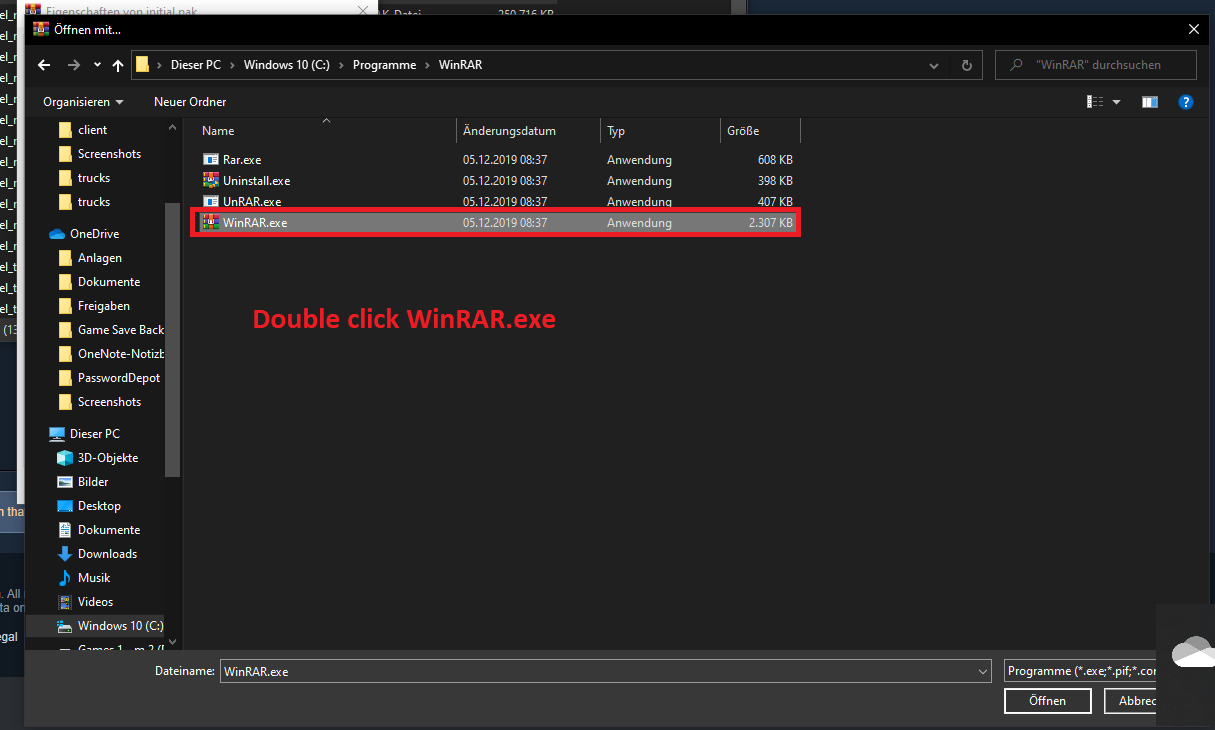
Task: Select OneDrive in navigation pane
Action: pyautogui.click(x=94, y=234)
